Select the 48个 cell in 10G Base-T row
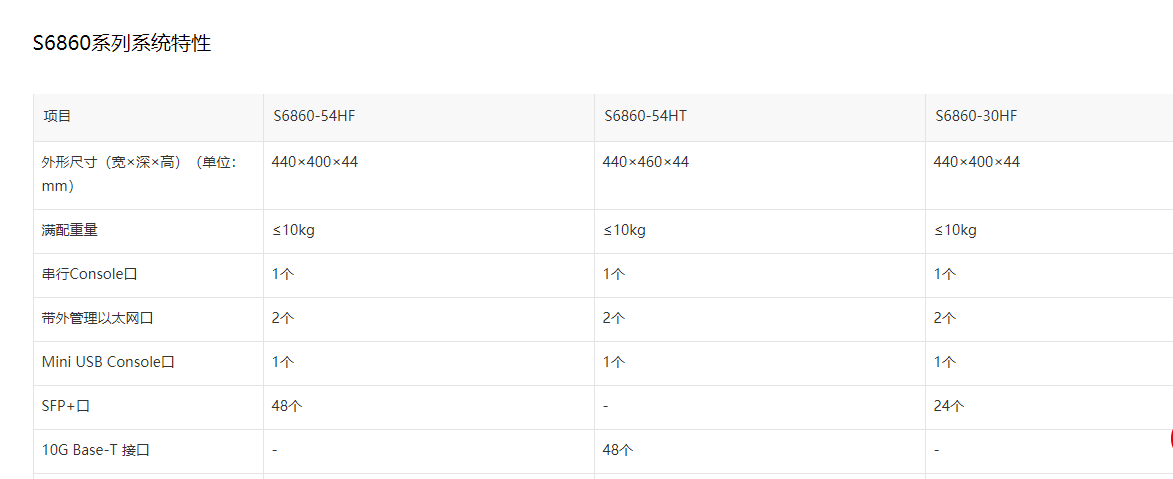Image resolution: width=1173 pixels, height=479 pixels. click(618, 450)
